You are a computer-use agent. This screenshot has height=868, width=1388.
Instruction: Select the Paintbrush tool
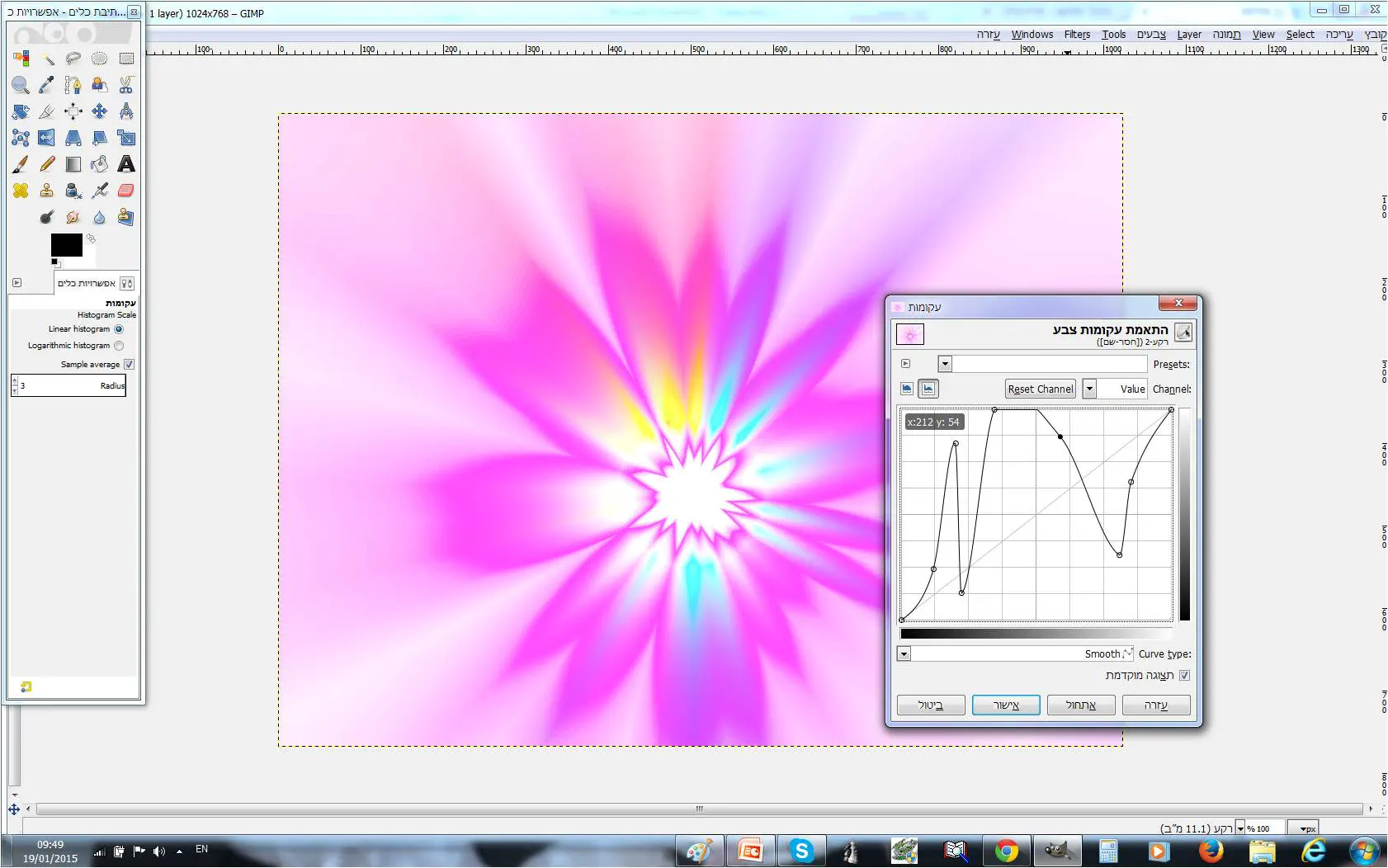click(21, 164)
